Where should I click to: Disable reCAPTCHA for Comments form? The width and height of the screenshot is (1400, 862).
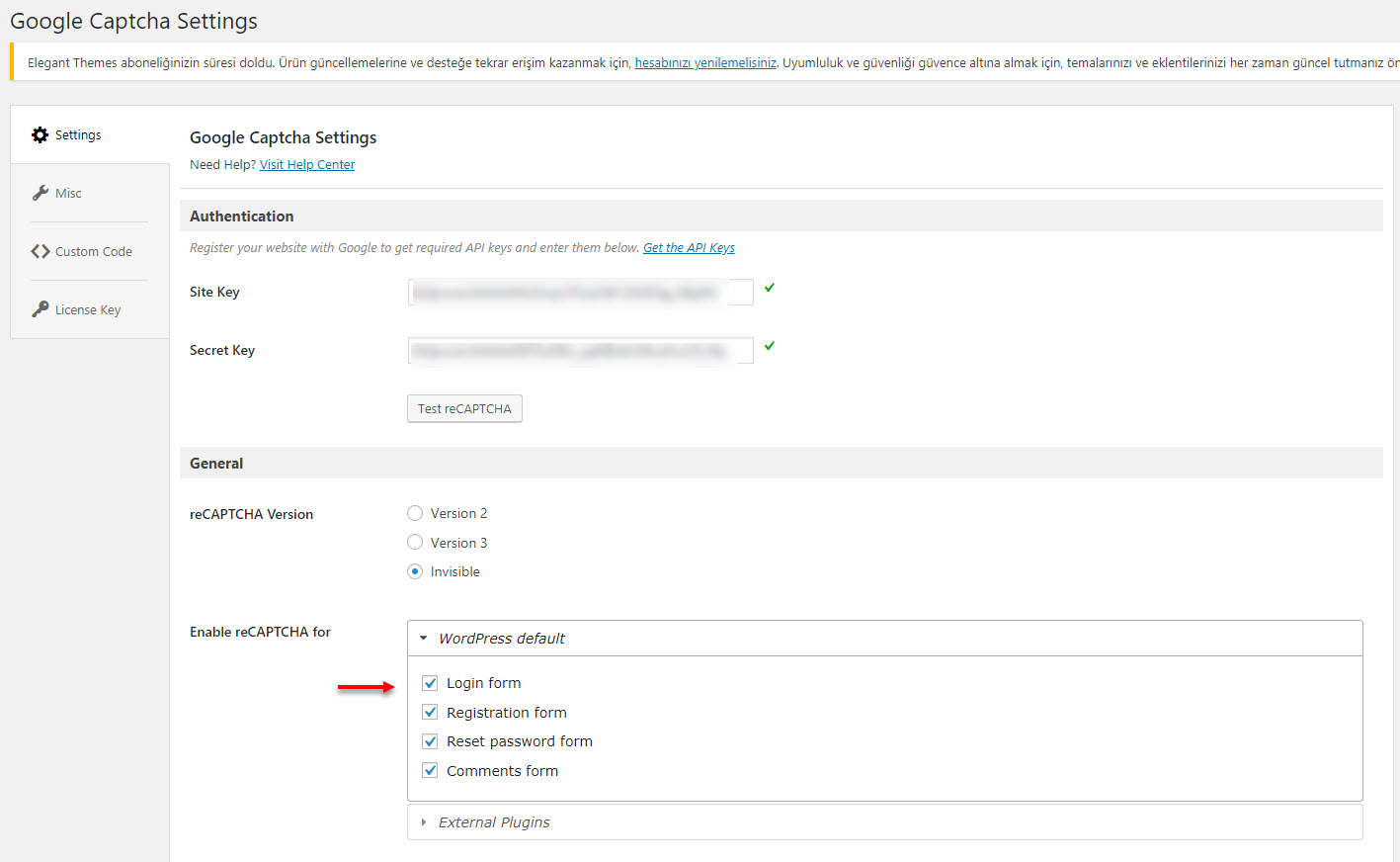pos(430,770)
